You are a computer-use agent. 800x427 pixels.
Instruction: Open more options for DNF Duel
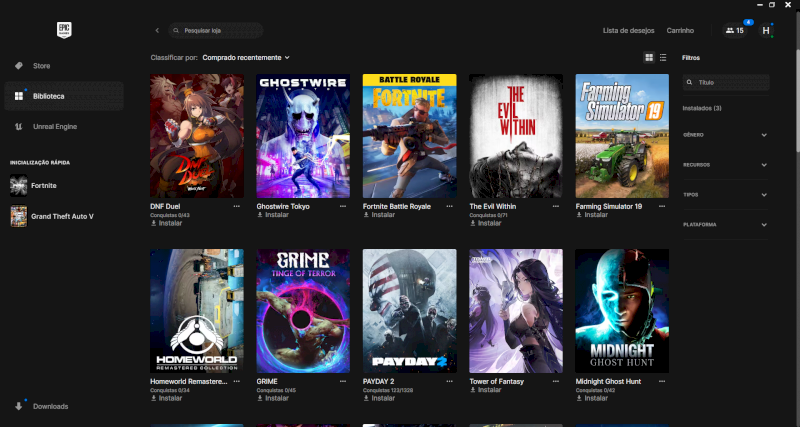(x=237, y=206)
